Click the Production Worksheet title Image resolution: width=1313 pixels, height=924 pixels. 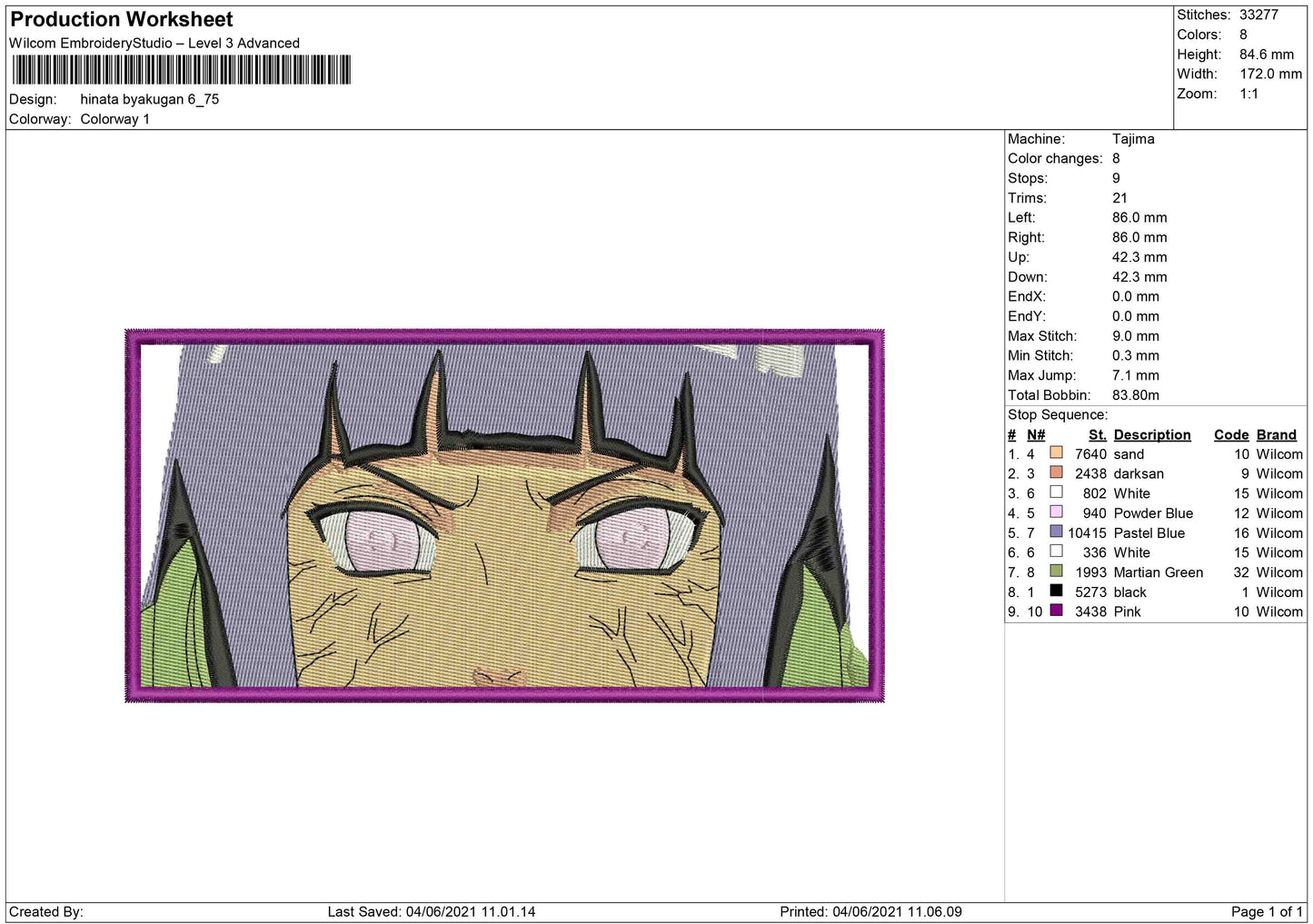coord(122,19)
